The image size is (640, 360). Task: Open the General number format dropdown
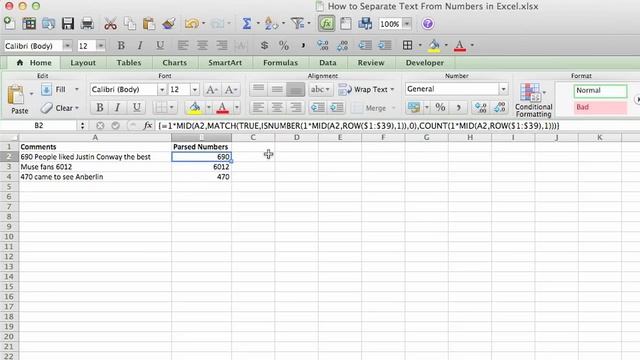tap(503, 89)
